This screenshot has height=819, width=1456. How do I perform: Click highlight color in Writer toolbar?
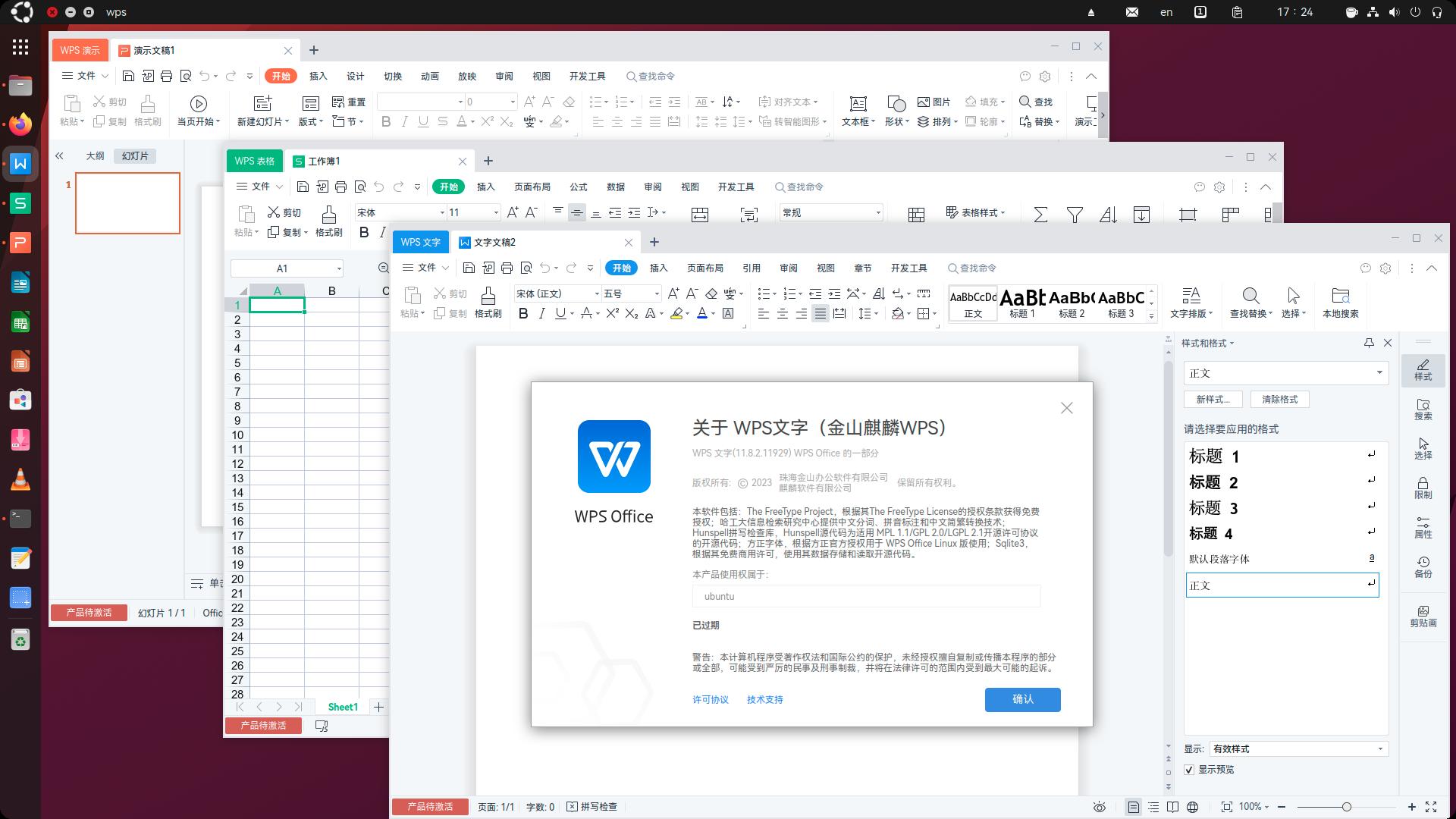point(676,313)
